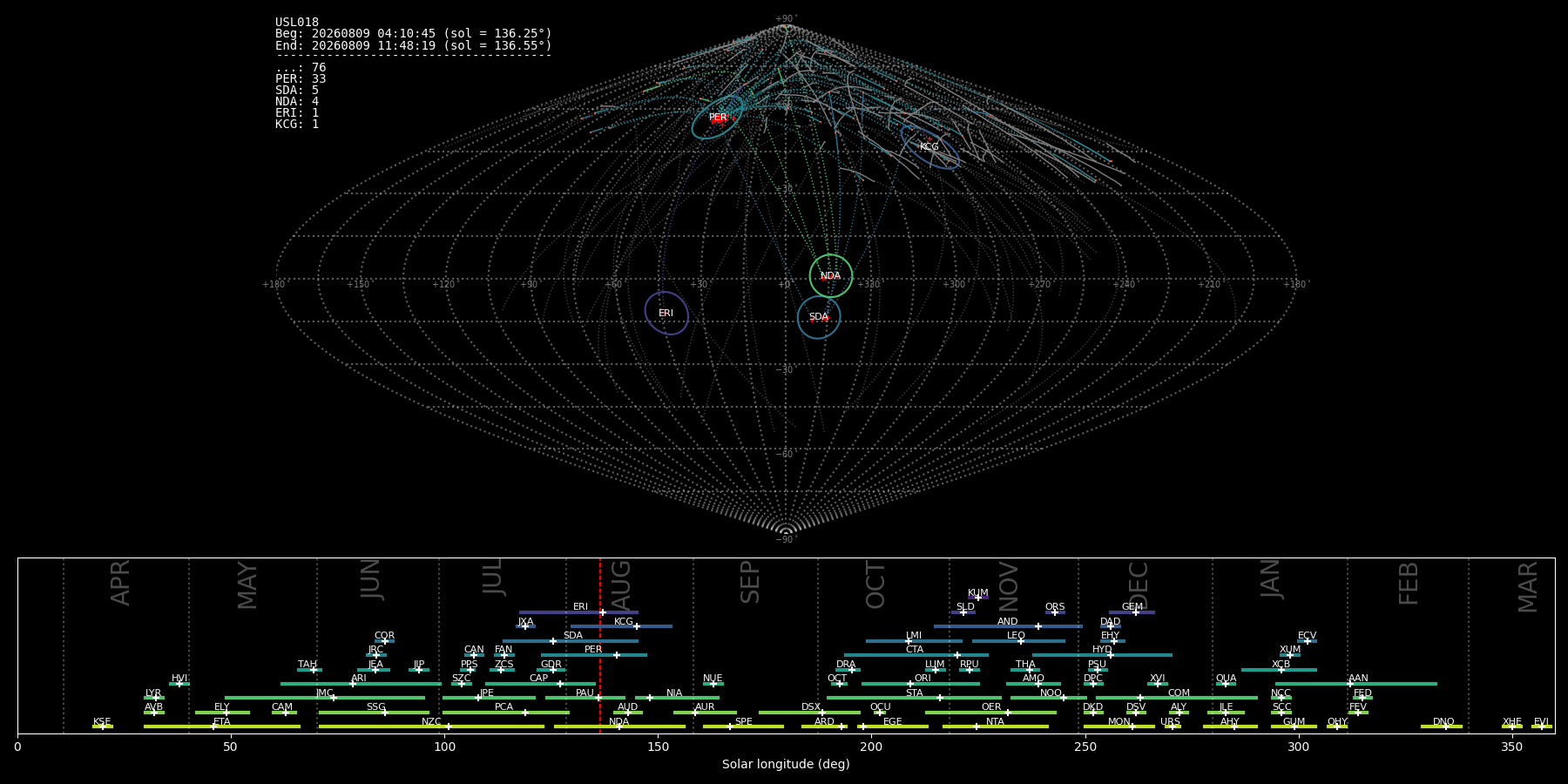Select the green NDA radiant circle on the map
This screenshot has width=1568, height=784.
[x=831, y=276]
